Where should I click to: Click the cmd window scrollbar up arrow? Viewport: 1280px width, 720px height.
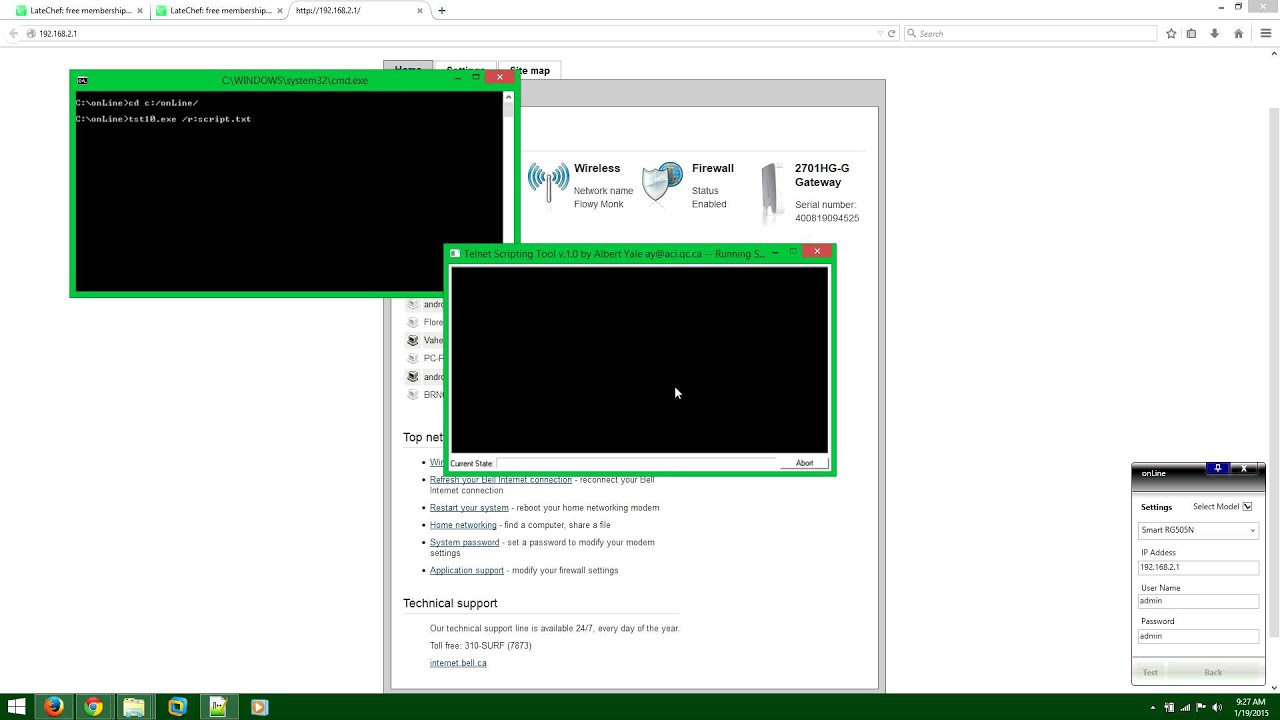point(508,97)
